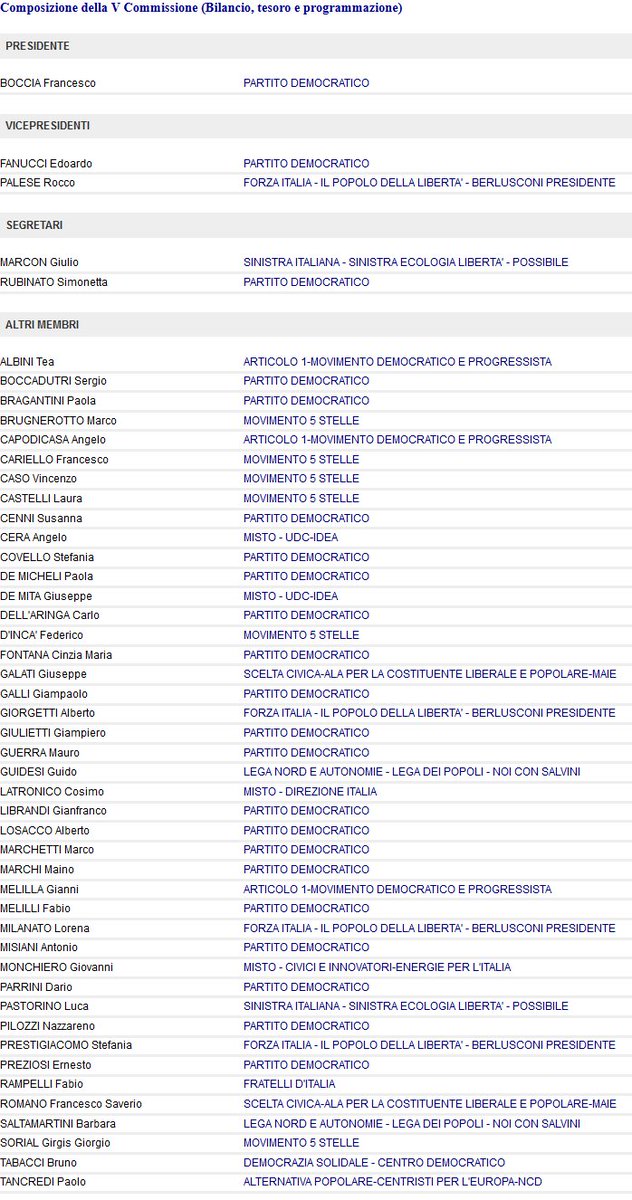The image size is (632, 1200).
Task: Open the DEMOCRAZIA SOLIDALE - CENTRO DEMOCRATICO link
Action: coord(374,1163)
